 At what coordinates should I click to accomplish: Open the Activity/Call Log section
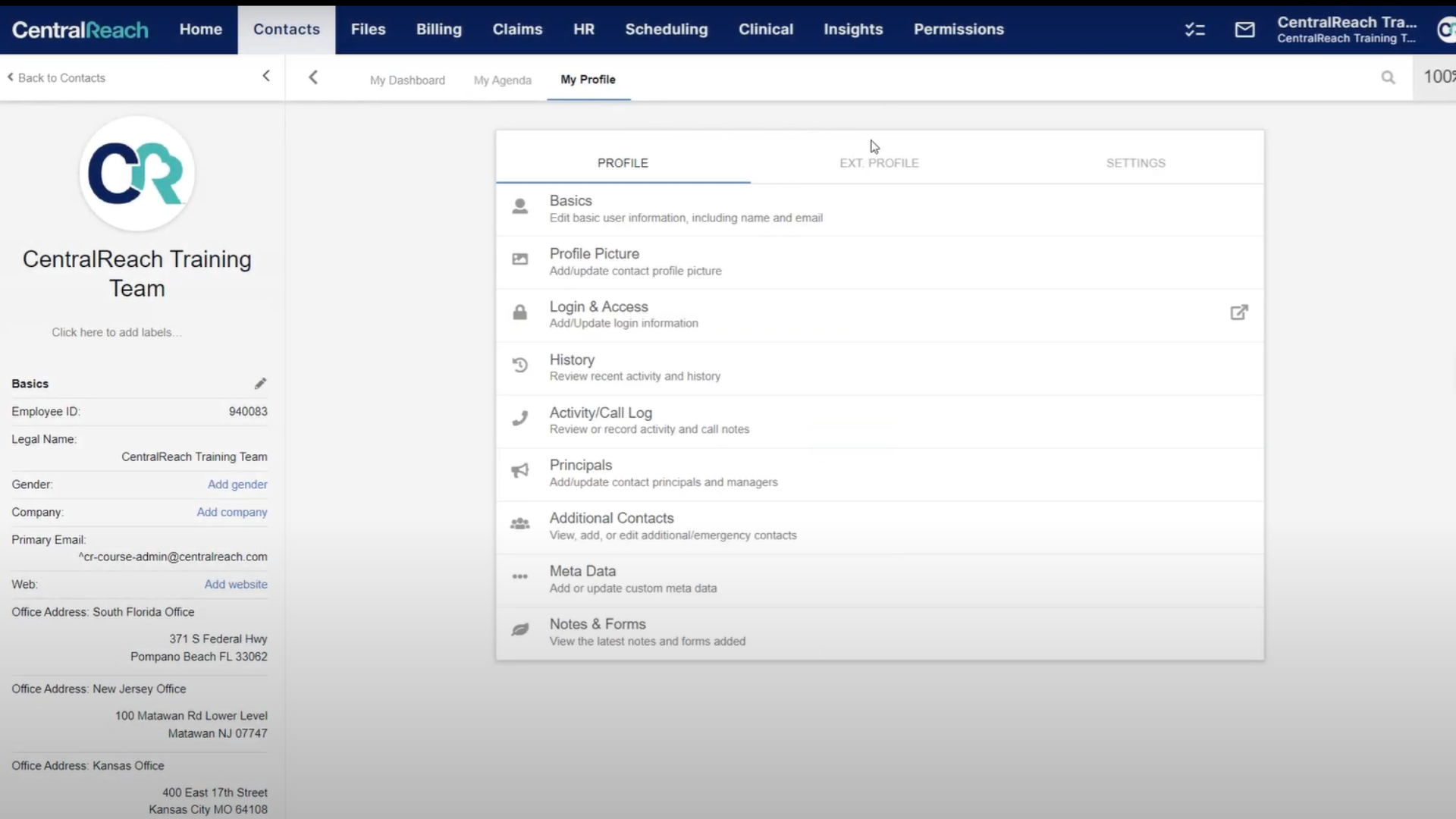(880, 422)
